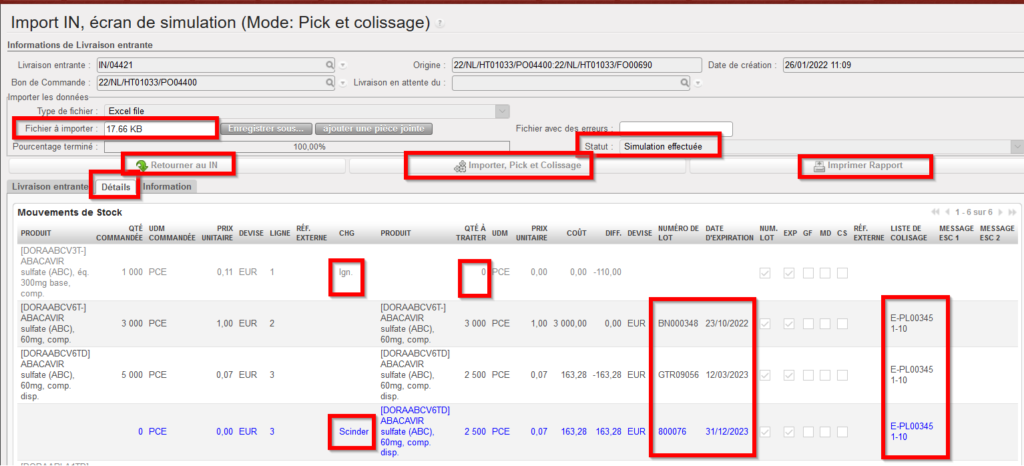Toggle the CS checkbox on the 800076 row
1024x466 pixels.
click(843, 432)
